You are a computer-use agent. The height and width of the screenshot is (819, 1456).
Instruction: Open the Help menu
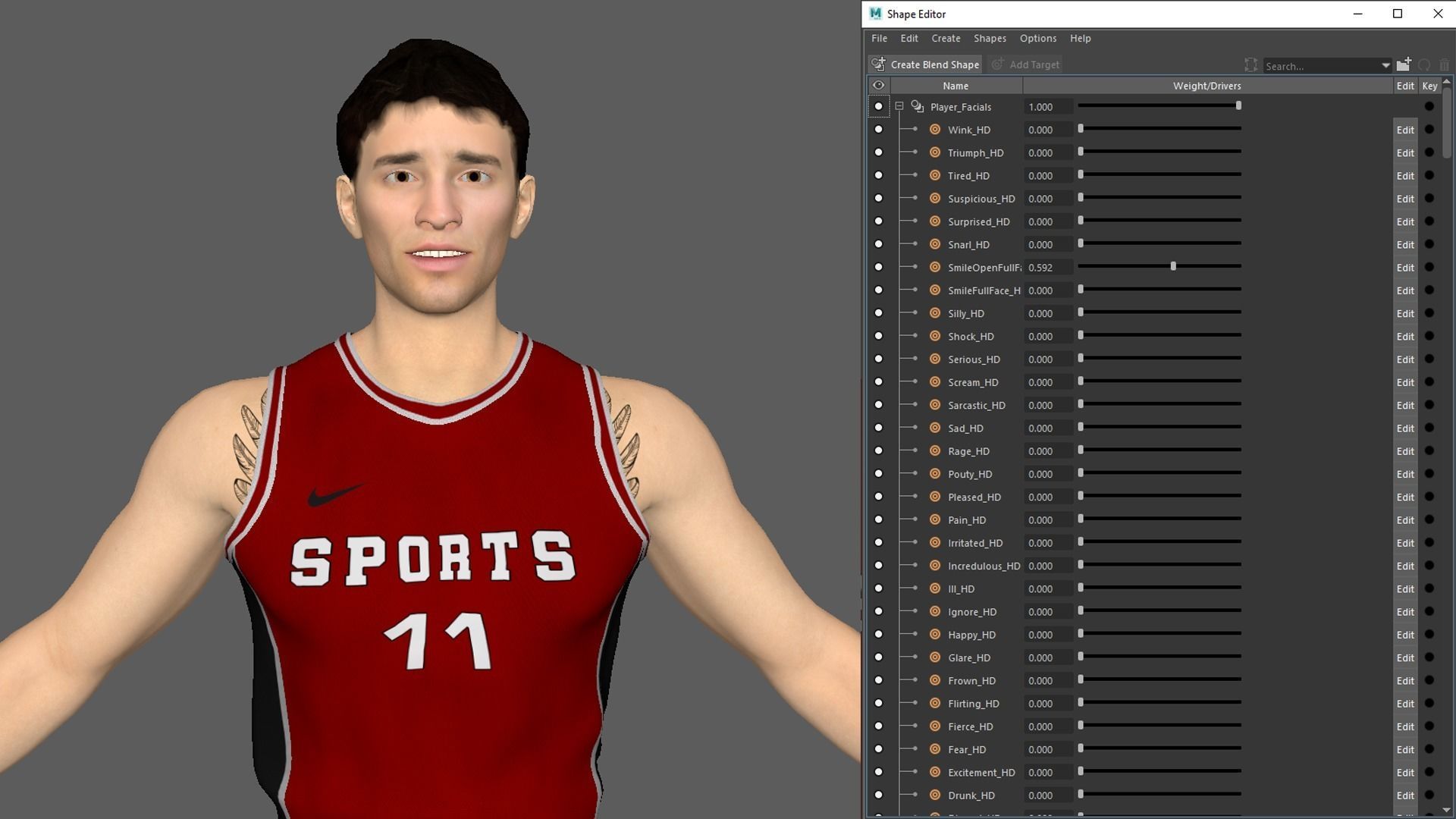(x=1081, y=39)
